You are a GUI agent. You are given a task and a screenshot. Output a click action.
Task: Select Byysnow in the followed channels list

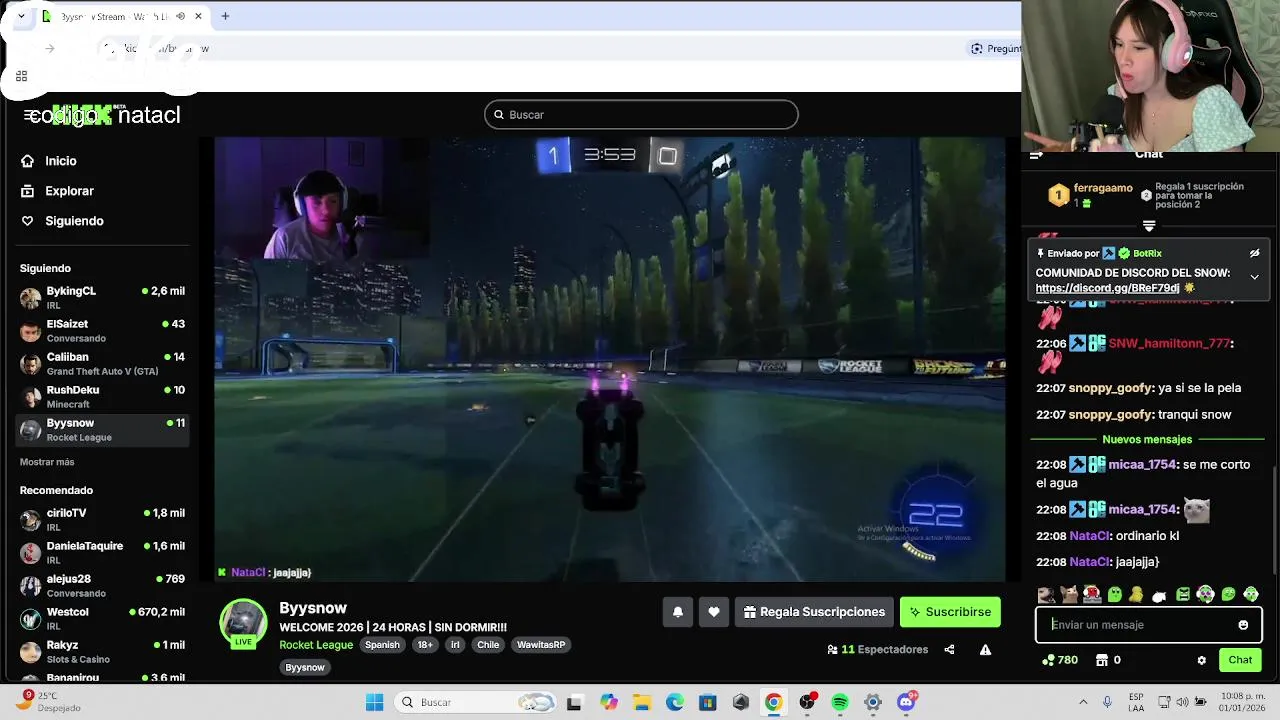pyautogui.click(x=102, y=429)
